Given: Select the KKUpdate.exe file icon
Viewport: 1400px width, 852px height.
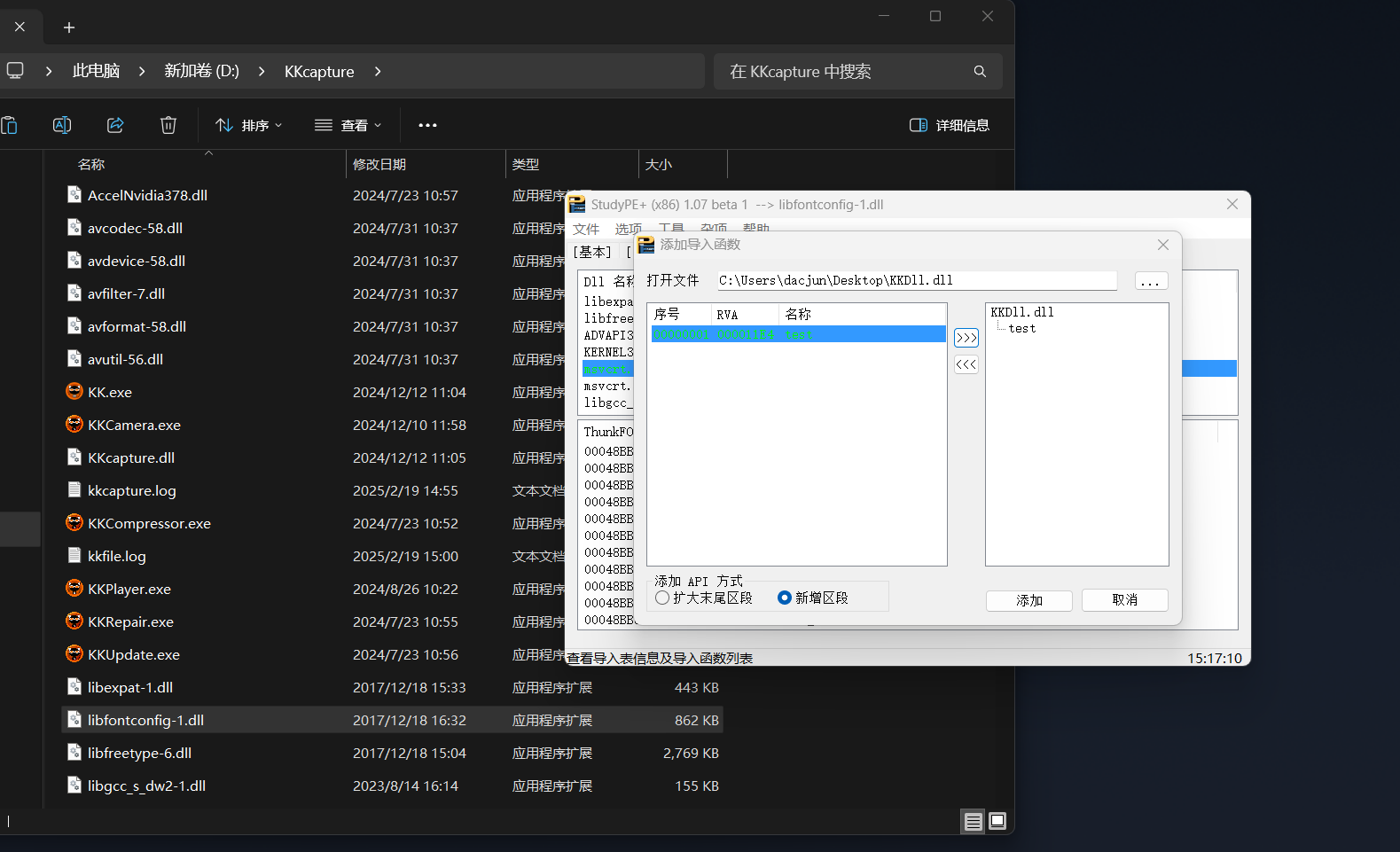Looking at the screenshot, I should [x=74, y=654].
